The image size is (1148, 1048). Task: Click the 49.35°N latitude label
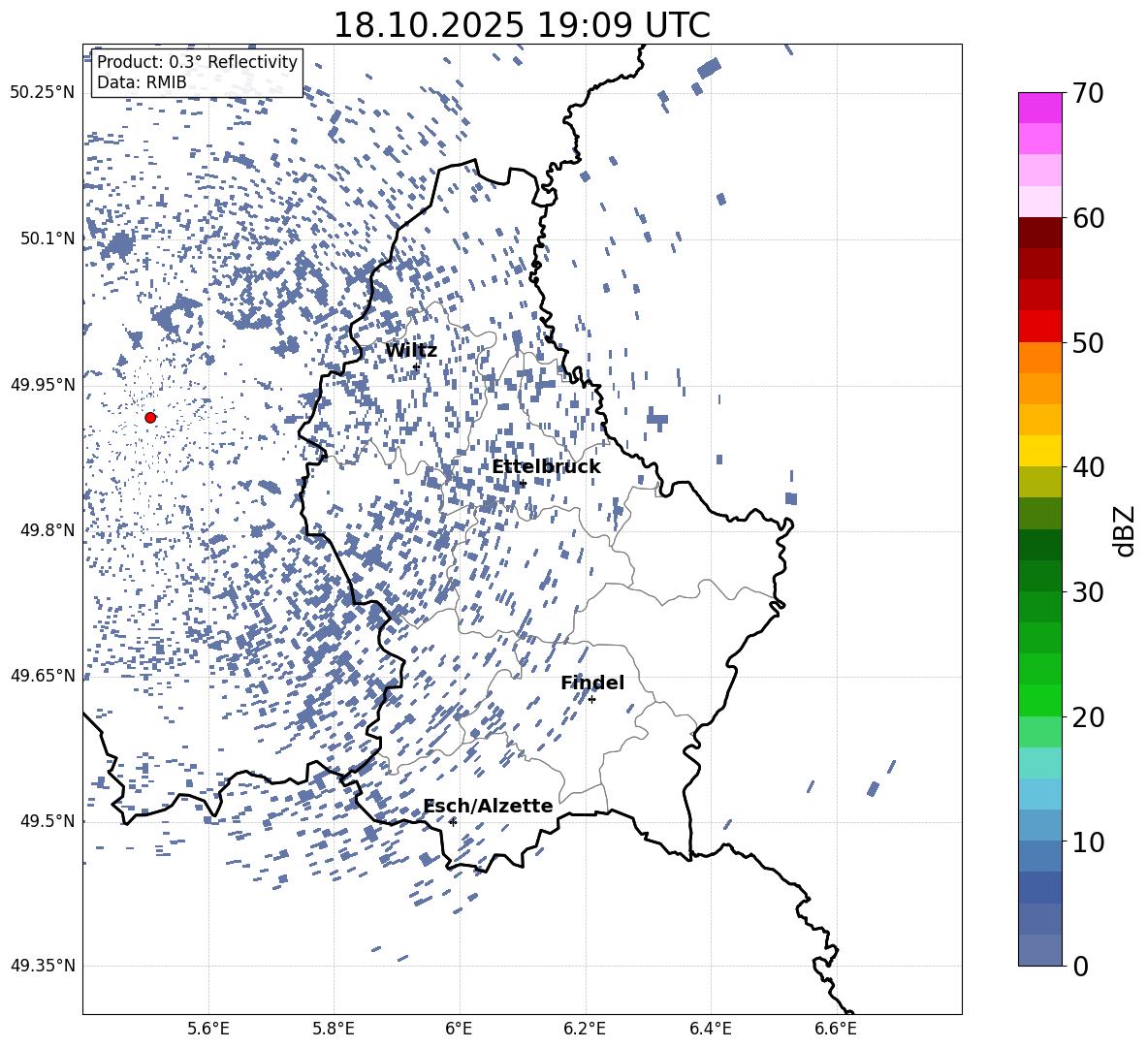(43, 966)
